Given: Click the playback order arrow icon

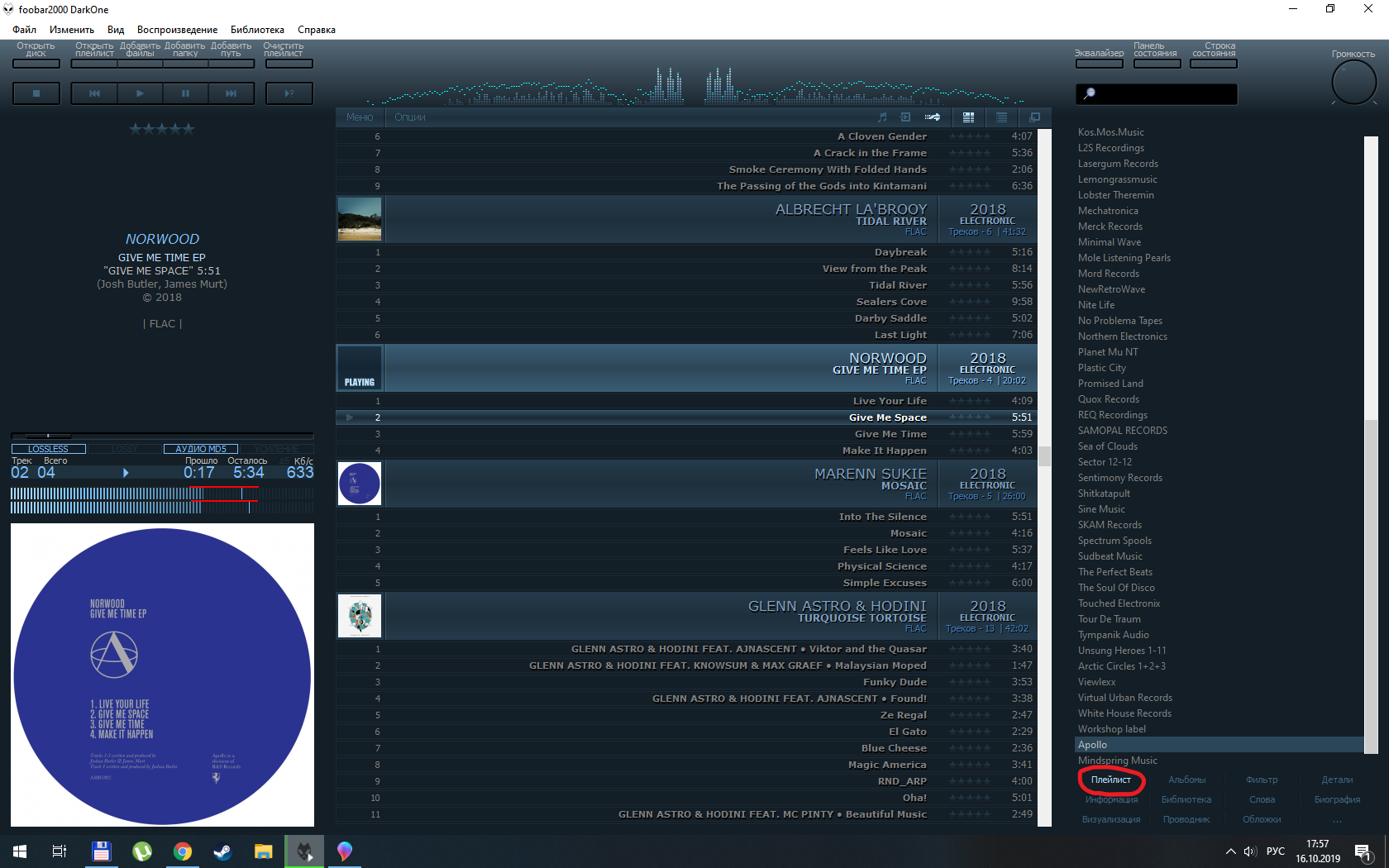Looking at the screenshot, I should (933, 117).
